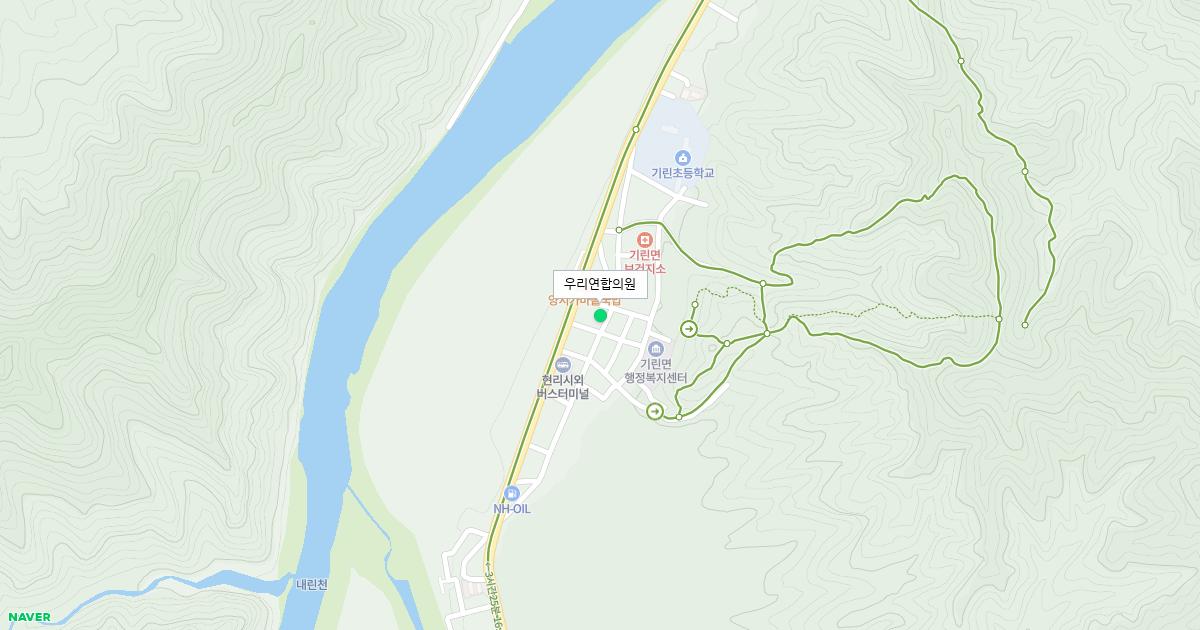This screenshot has height=630, width=1200.
Task: Select the NH-OIL gas station icon
Action: pos(512,493)
